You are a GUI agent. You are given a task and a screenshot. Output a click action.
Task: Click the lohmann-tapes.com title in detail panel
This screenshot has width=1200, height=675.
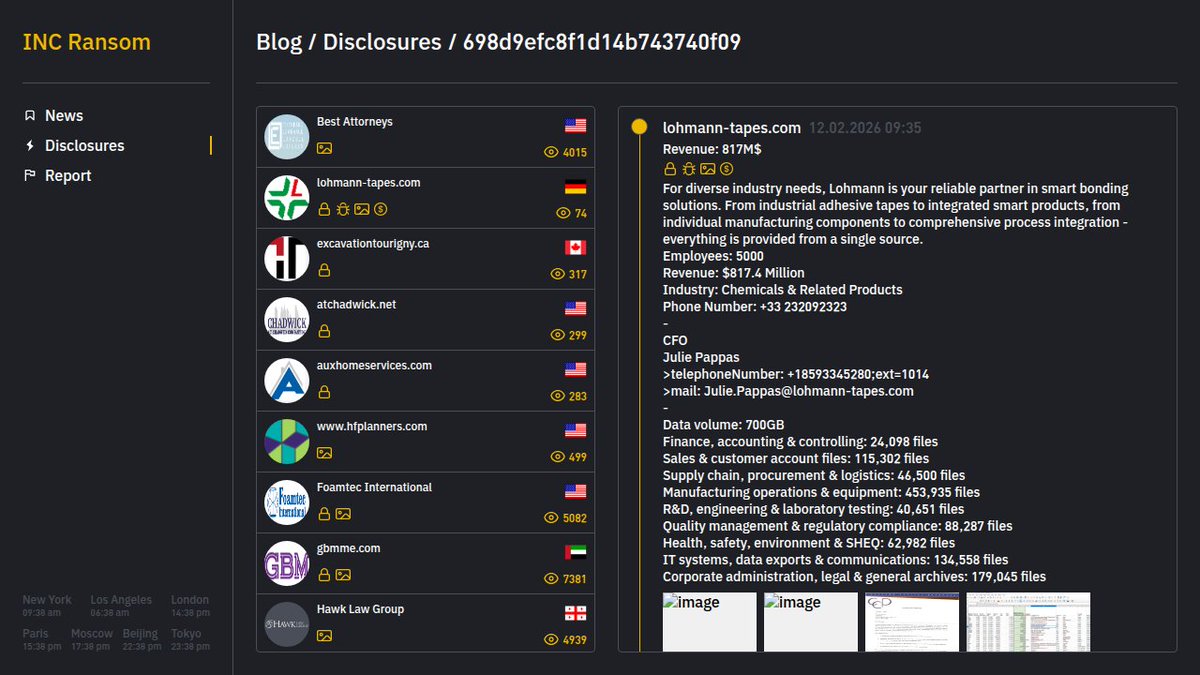click(x=732, y=128)
